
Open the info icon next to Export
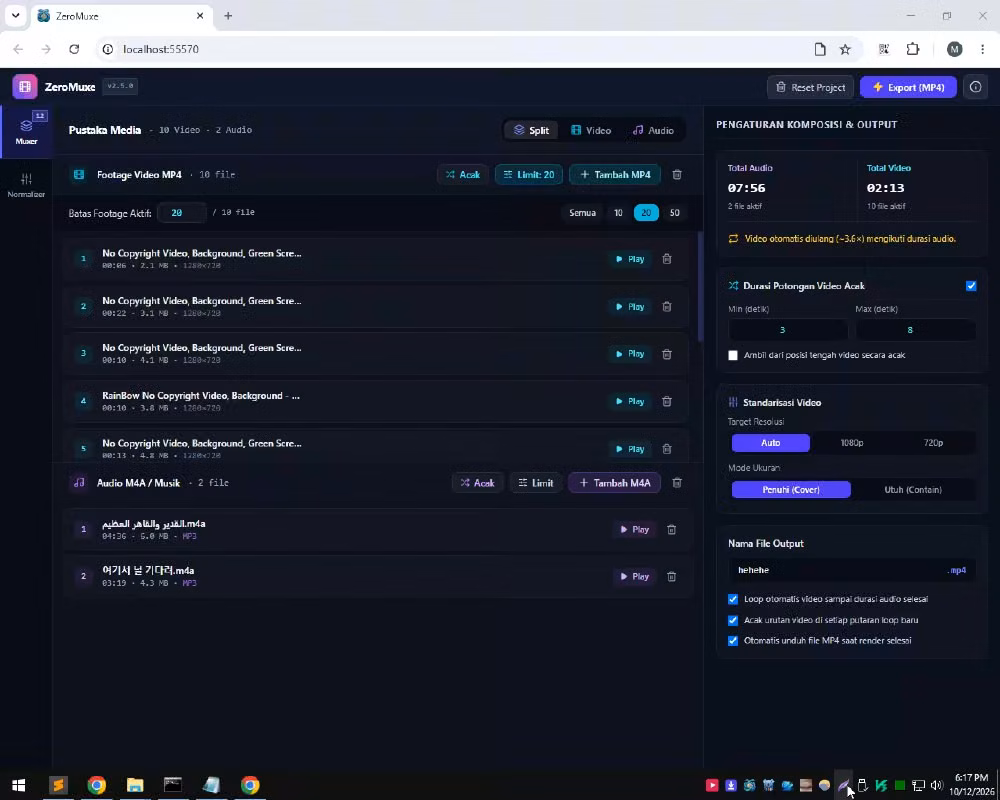click(x=975, y=87)
